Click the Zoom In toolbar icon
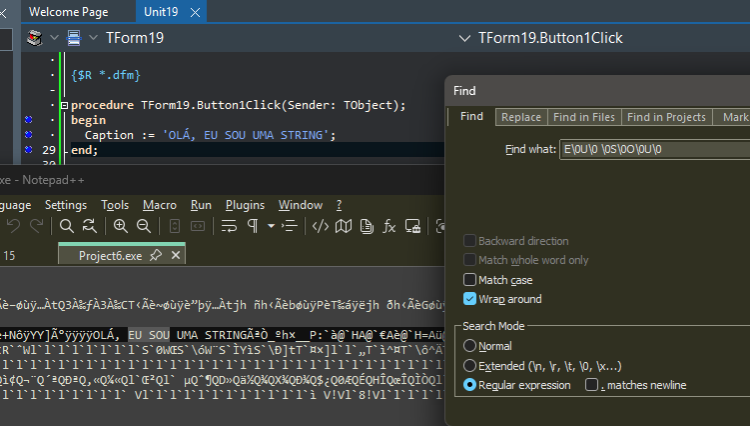Screen dimensions: 750x426 [x=121, y=226]
